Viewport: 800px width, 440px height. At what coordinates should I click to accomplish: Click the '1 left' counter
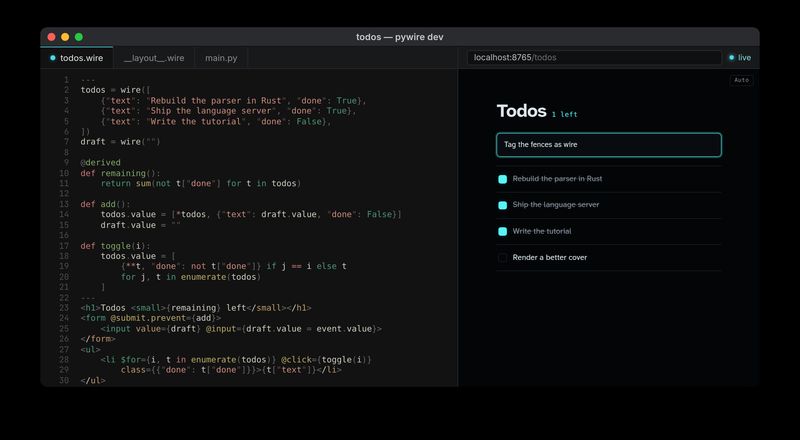[564, 114]
